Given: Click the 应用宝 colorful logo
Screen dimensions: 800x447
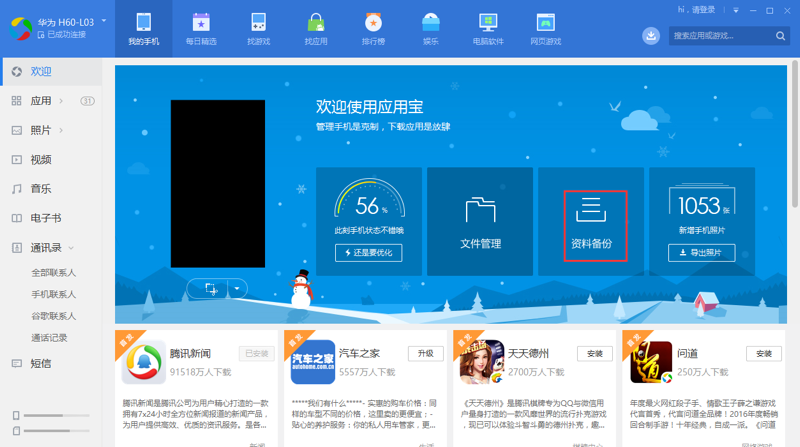Looking at the screenshot, I should click(x=20, y=28).
